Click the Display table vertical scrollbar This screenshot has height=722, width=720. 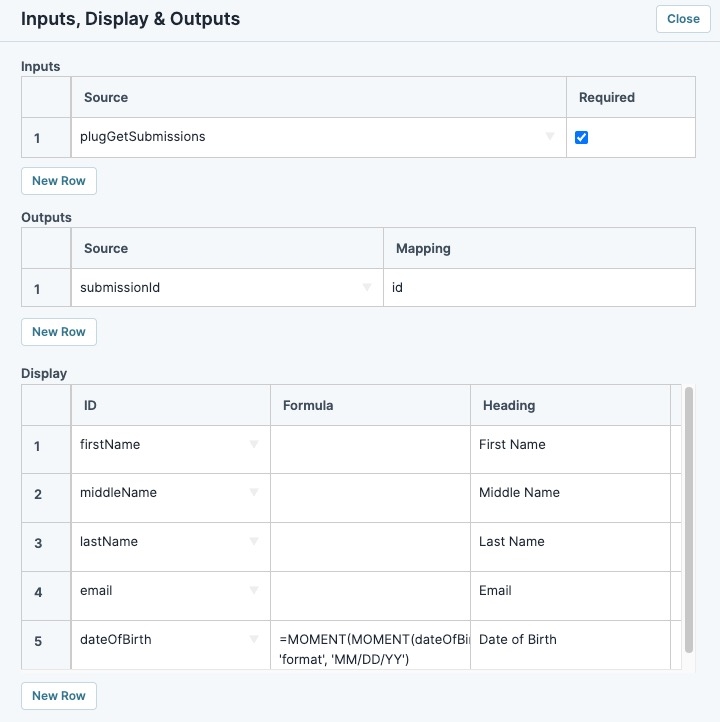pos(689,520)
